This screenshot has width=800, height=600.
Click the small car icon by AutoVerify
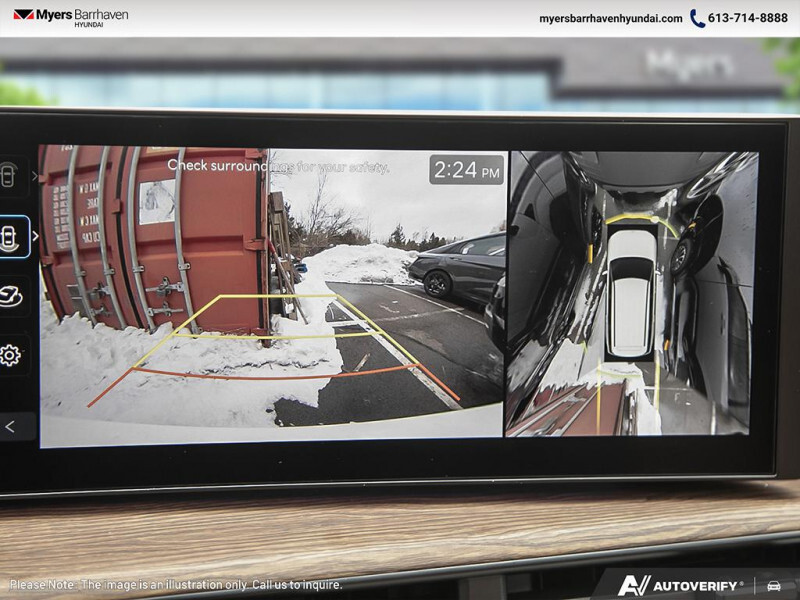pos(773,585)
